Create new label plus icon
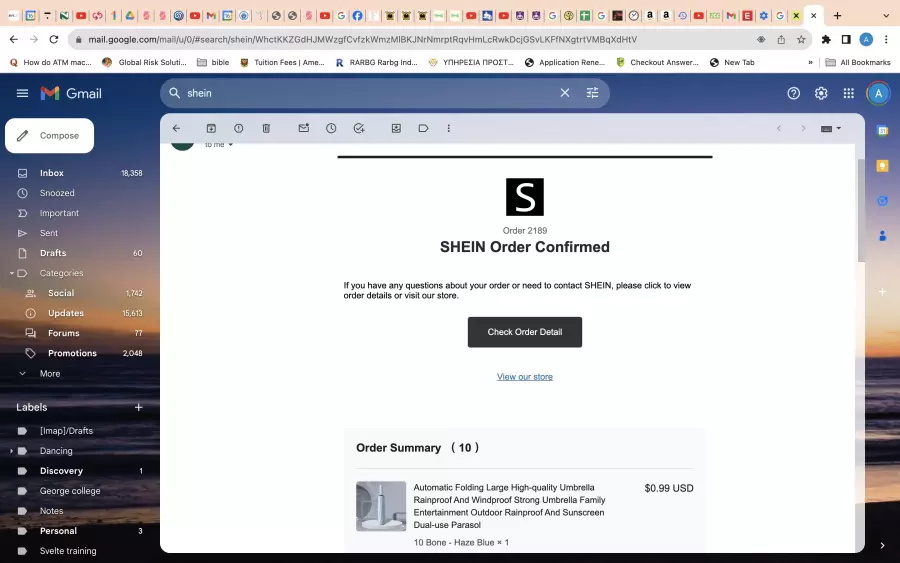Screen dimensions: 900x563 coord(138,407)
